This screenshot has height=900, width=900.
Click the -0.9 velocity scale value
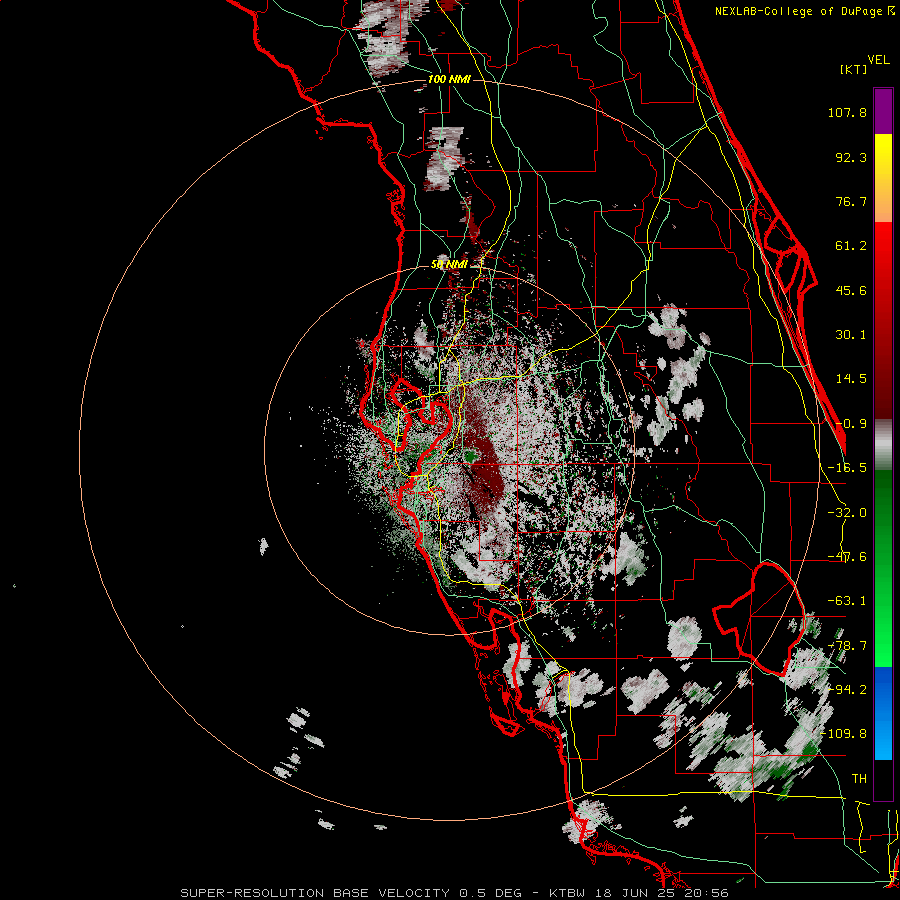[x=851, y=424]
